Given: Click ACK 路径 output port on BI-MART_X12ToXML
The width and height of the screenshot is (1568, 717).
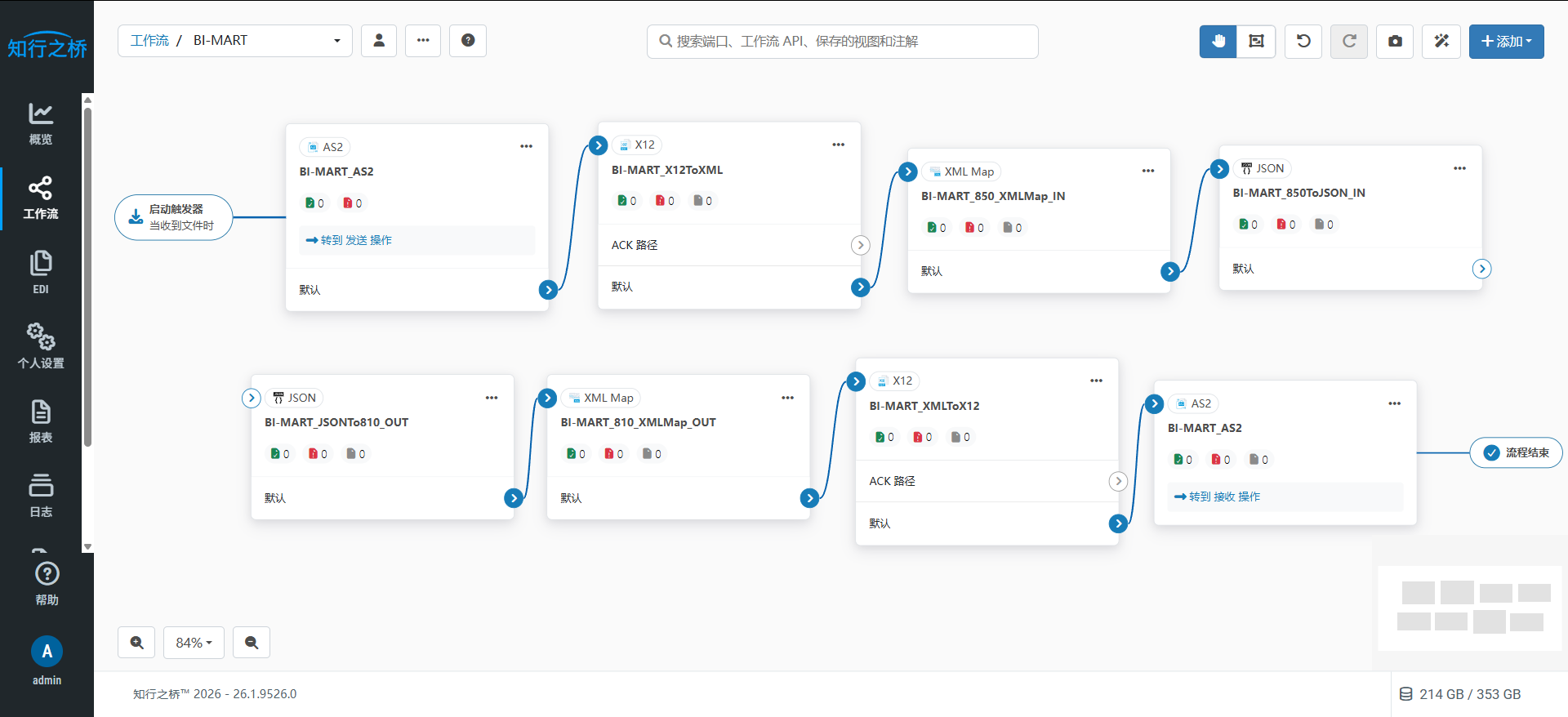Looking at the screenshot, I should (860, 245).
